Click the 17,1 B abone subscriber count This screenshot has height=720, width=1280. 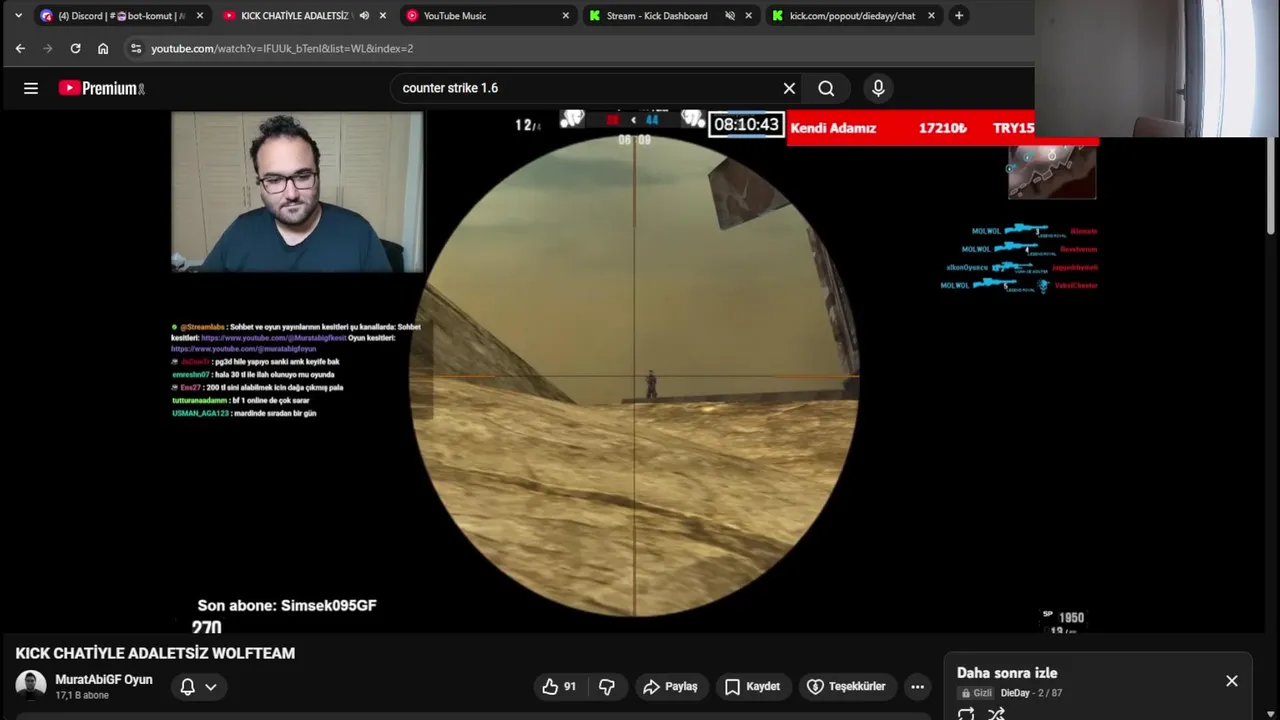(x=82, y=695)
